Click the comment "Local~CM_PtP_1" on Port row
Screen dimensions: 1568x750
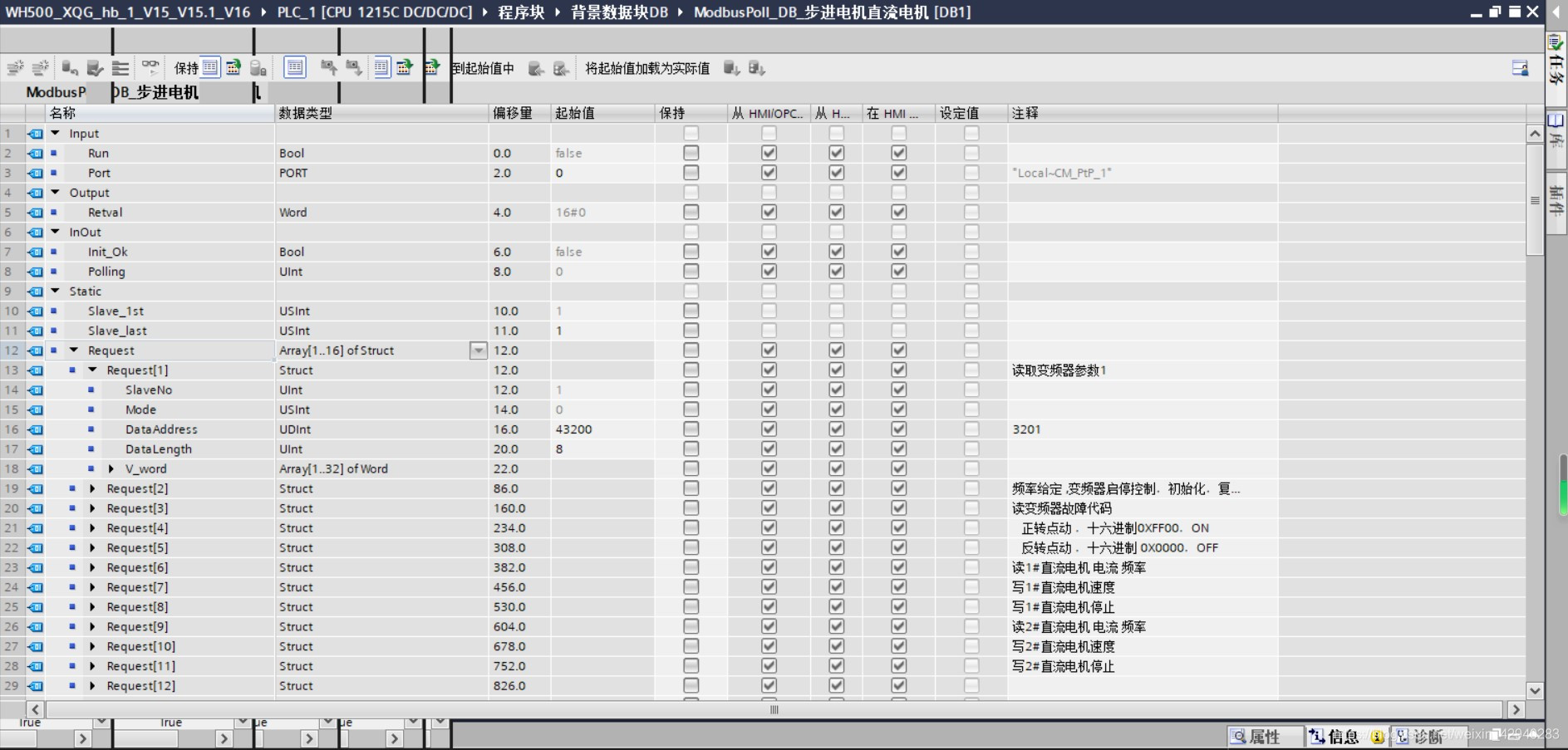[1061, 173]
